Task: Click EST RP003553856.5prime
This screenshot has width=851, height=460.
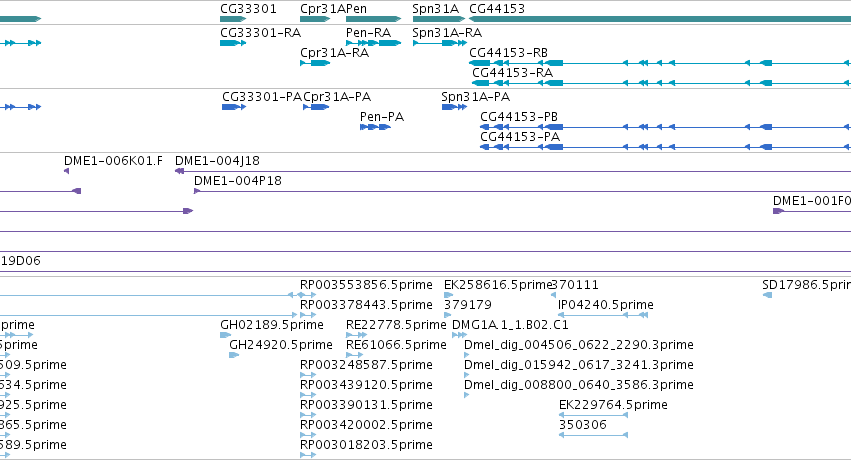Action: tap(366, 285)
